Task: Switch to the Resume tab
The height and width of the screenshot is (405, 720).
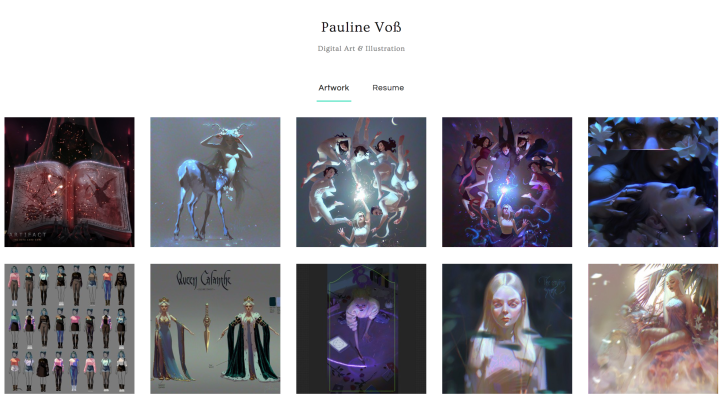Action: [388, 88]
